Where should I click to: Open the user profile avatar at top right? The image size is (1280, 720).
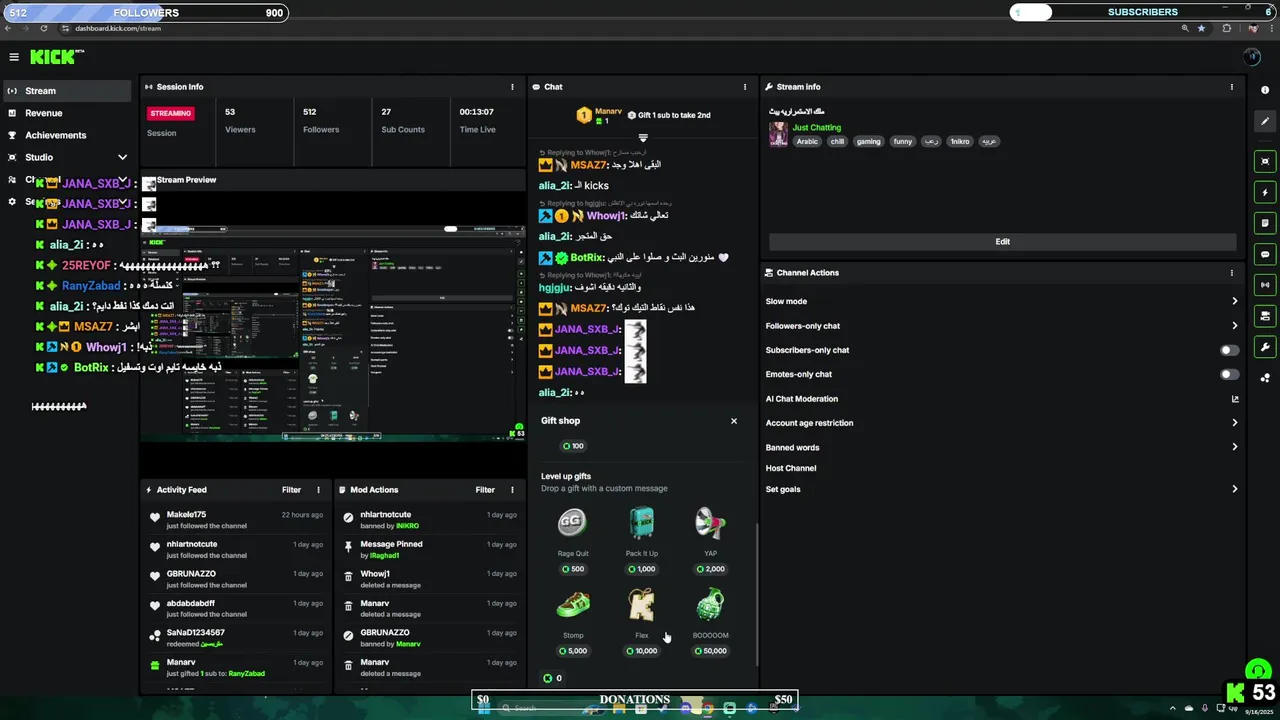(x=1252, y=57)
